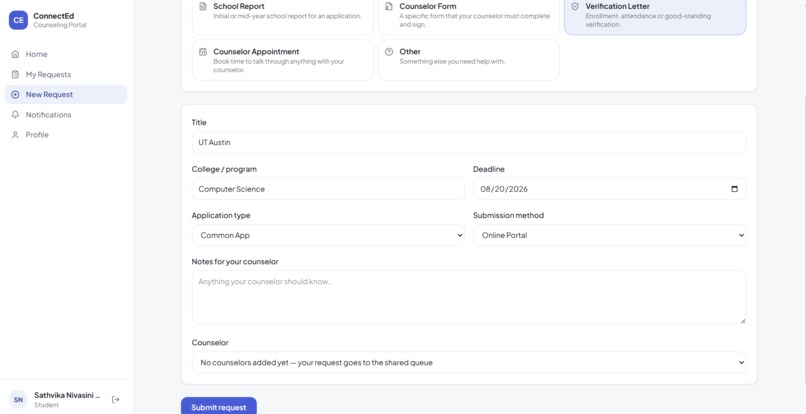The height and width of the screenshot is (414, 806).
Task: Click the Other question-mark icon
Action: click(x=389, y=51)
